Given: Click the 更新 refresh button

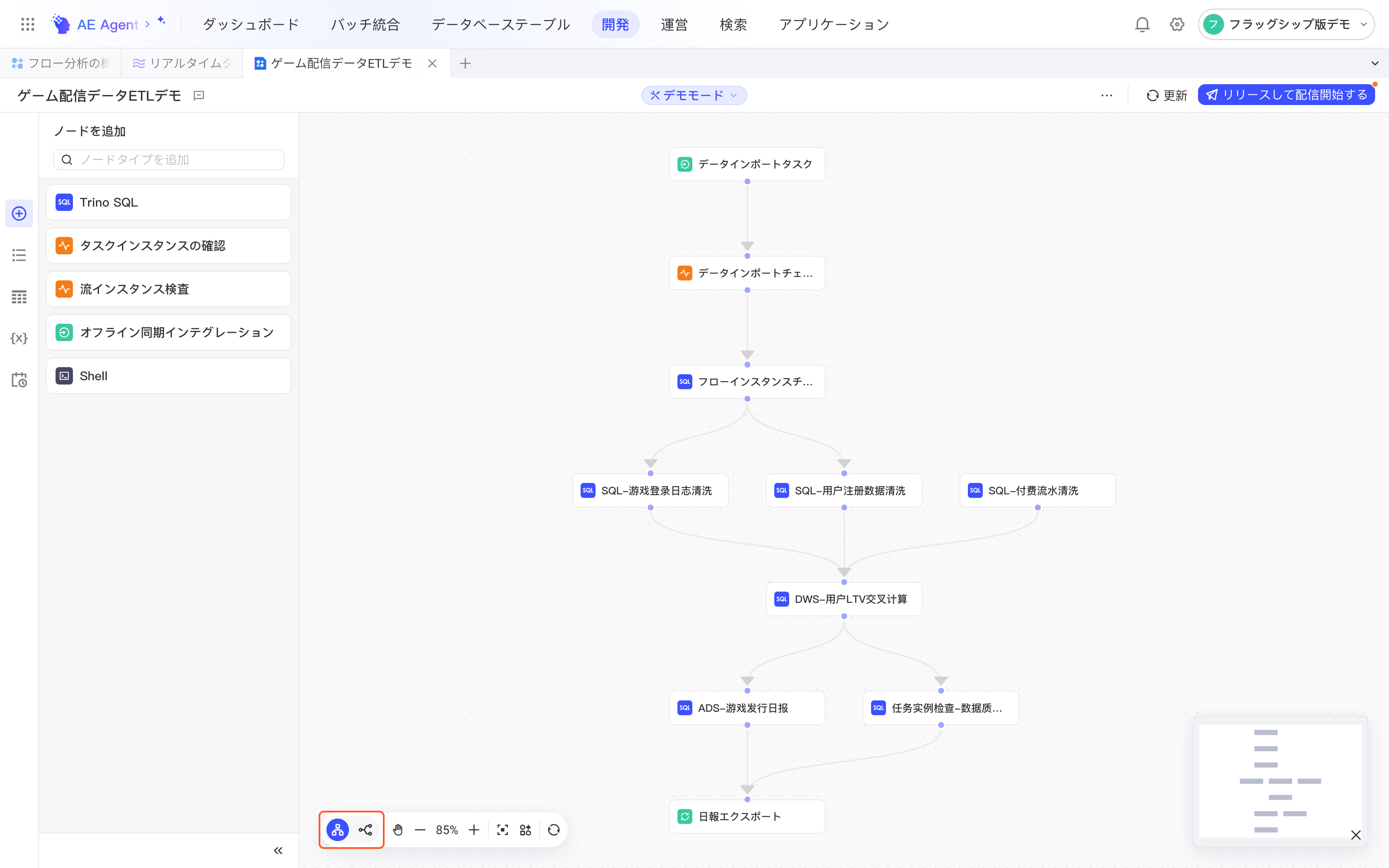Looking at the screenshot, I should pyautogui.click(x=1166, y=95).
